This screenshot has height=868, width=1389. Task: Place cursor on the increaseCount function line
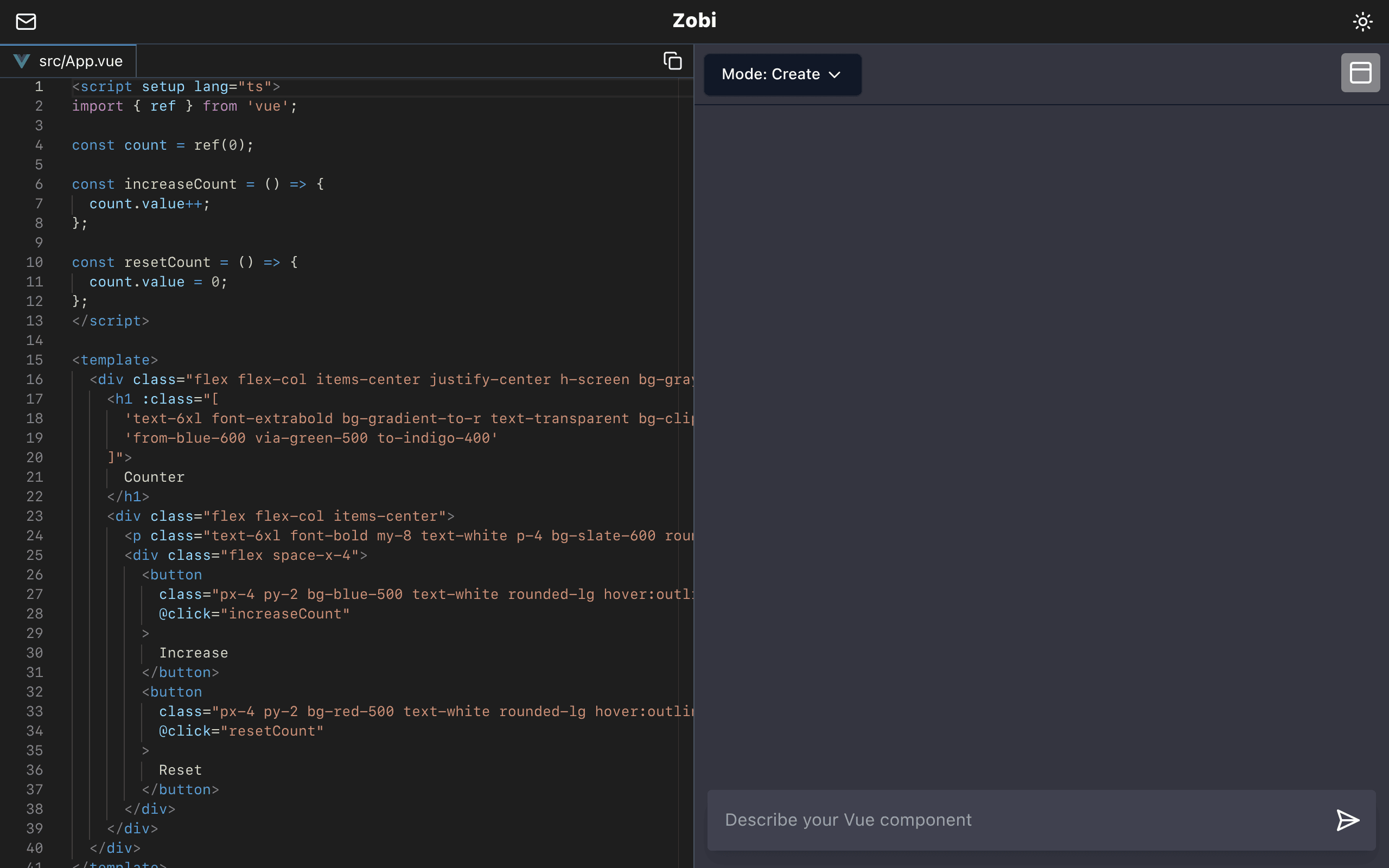[x=198, y=184]
